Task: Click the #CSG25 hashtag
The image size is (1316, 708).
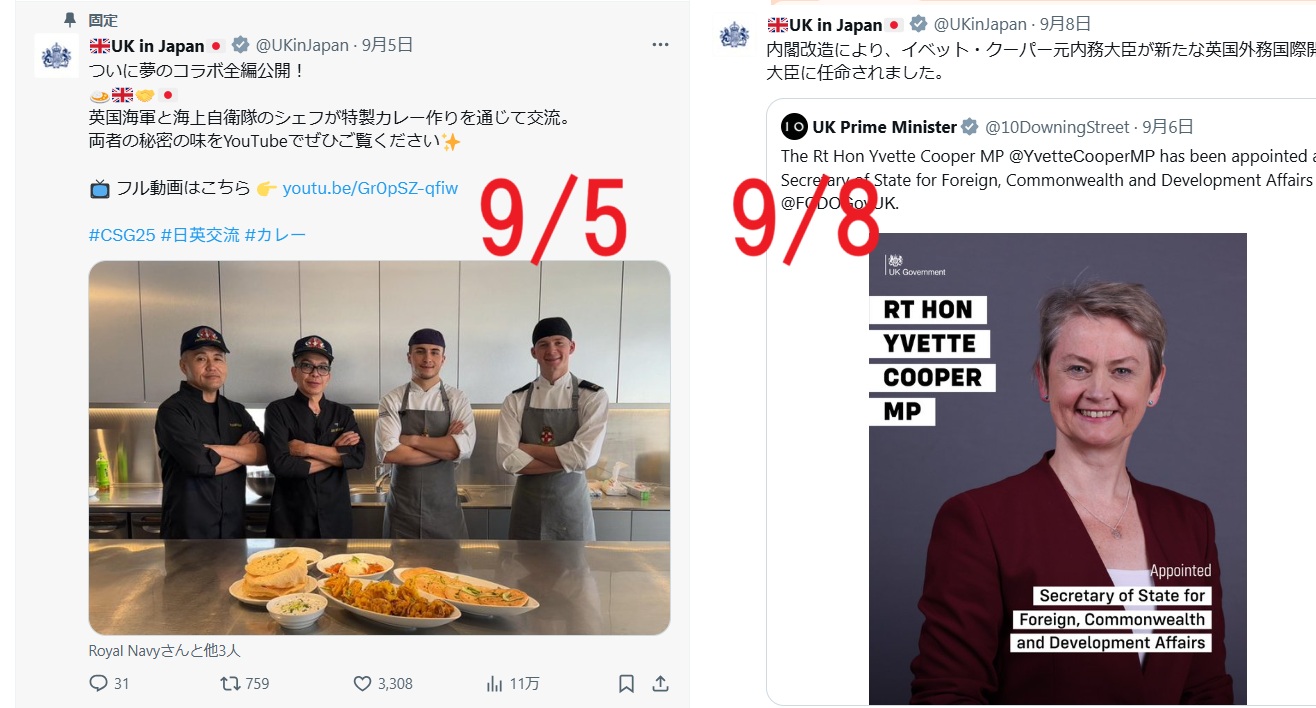Action: coord(122,235)
